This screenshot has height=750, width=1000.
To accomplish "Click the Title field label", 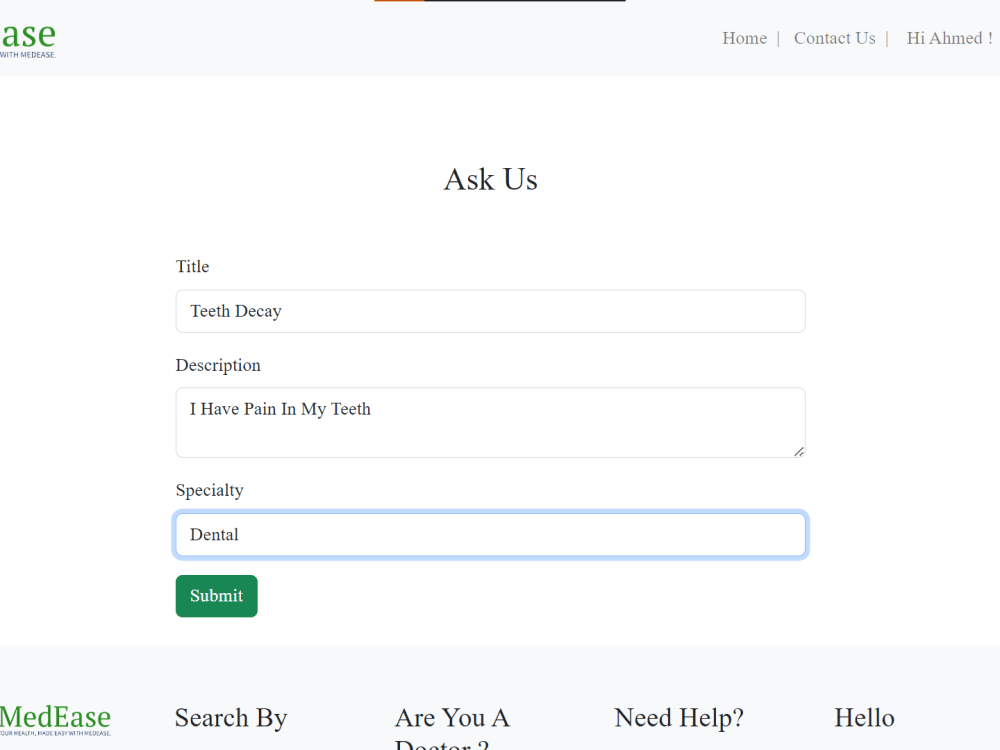I will click(193, 267).
